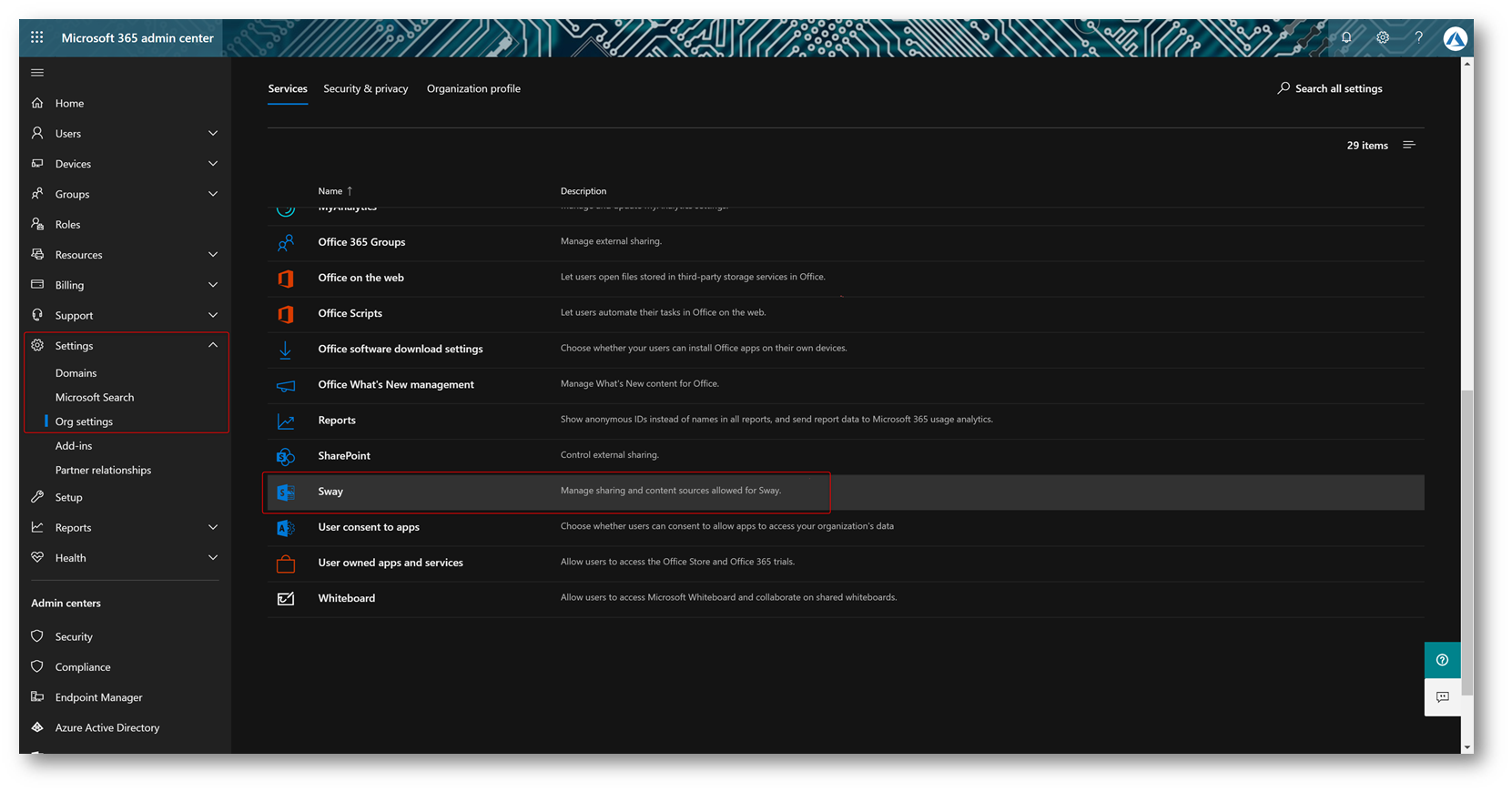1512x792 pixels.
Task: Click the vertical scrollbar thumb
Action: click(x=1466, y=544)
